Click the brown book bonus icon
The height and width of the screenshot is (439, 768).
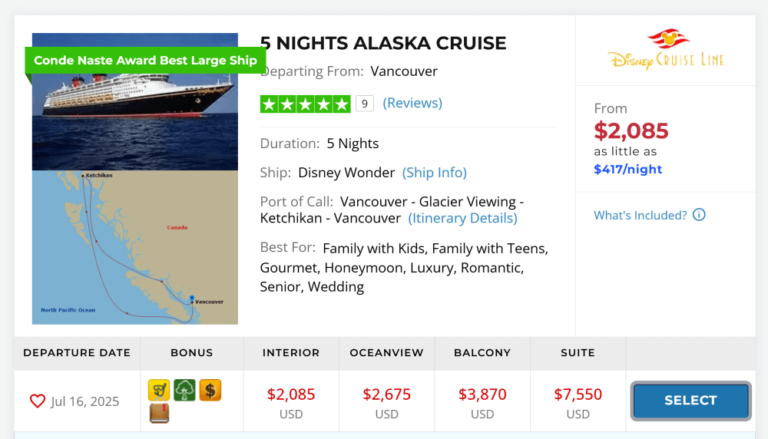[x=159, y=413]
